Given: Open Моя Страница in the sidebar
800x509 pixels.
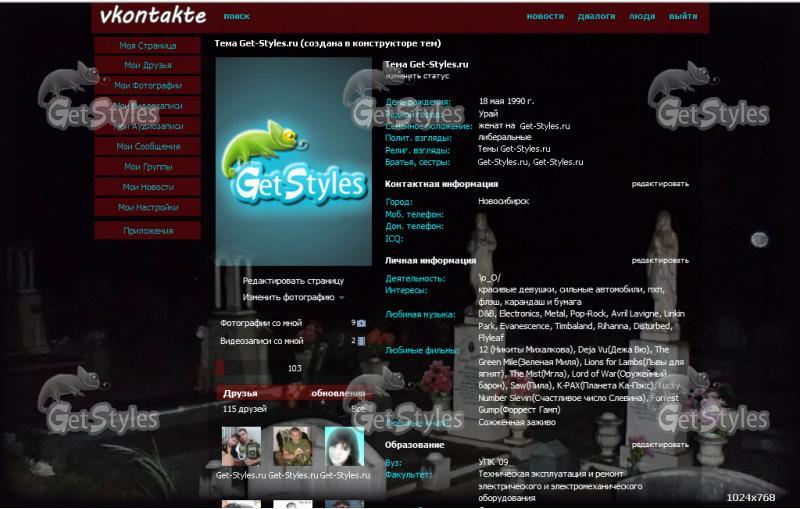Looking at the screenshot, I should point(147,45).
